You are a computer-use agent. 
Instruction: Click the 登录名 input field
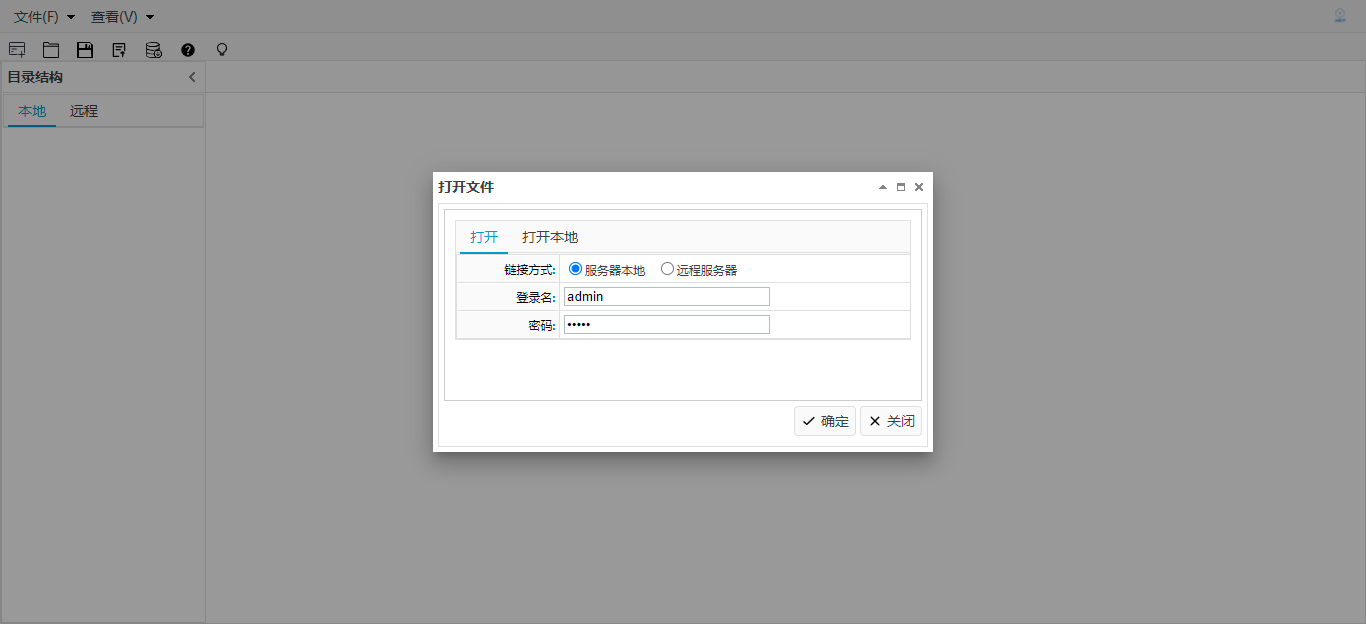tap(667, 296)
